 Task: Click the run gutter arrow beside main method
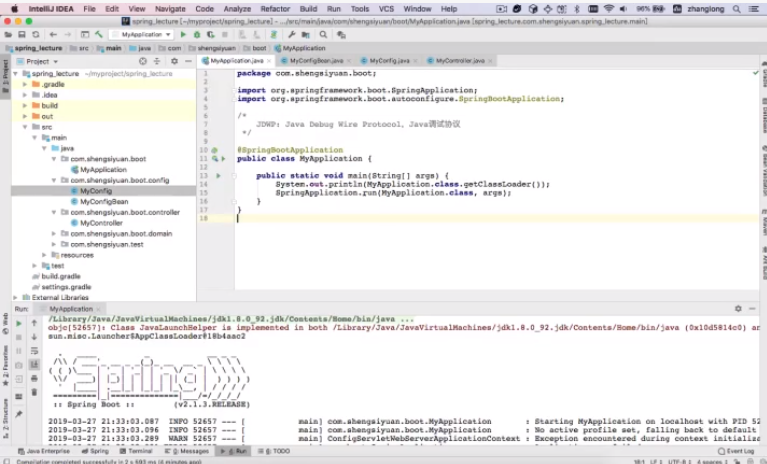pos(218,175)
